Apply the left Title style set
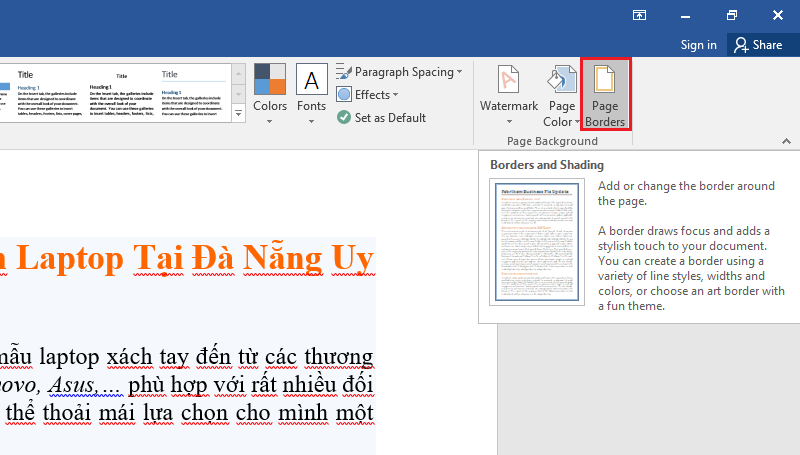The height and width of the screenshot is (455, 800). point(49,93)
